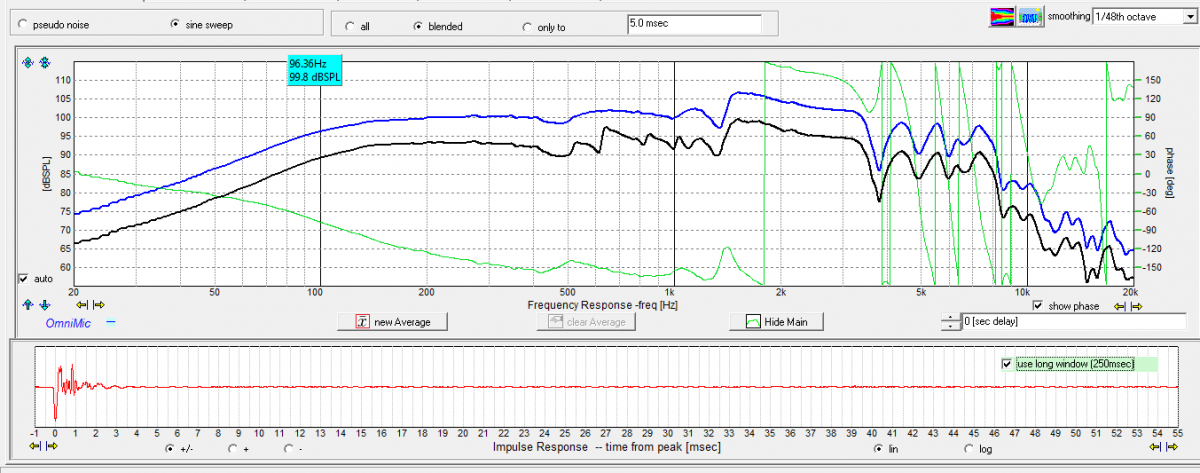Viewport: 1200px width, 473px height.
Task: Click the right yellow arrow beside show phase
Action: (x=1136, y=306)
